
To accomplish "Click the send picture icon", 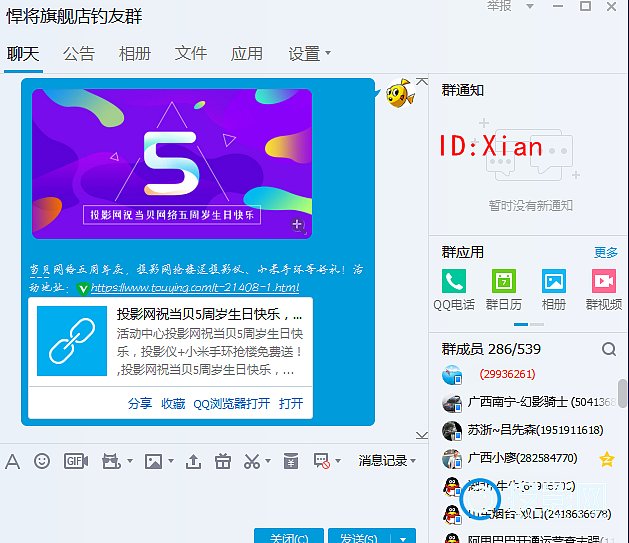I will (x=154, y=461).
